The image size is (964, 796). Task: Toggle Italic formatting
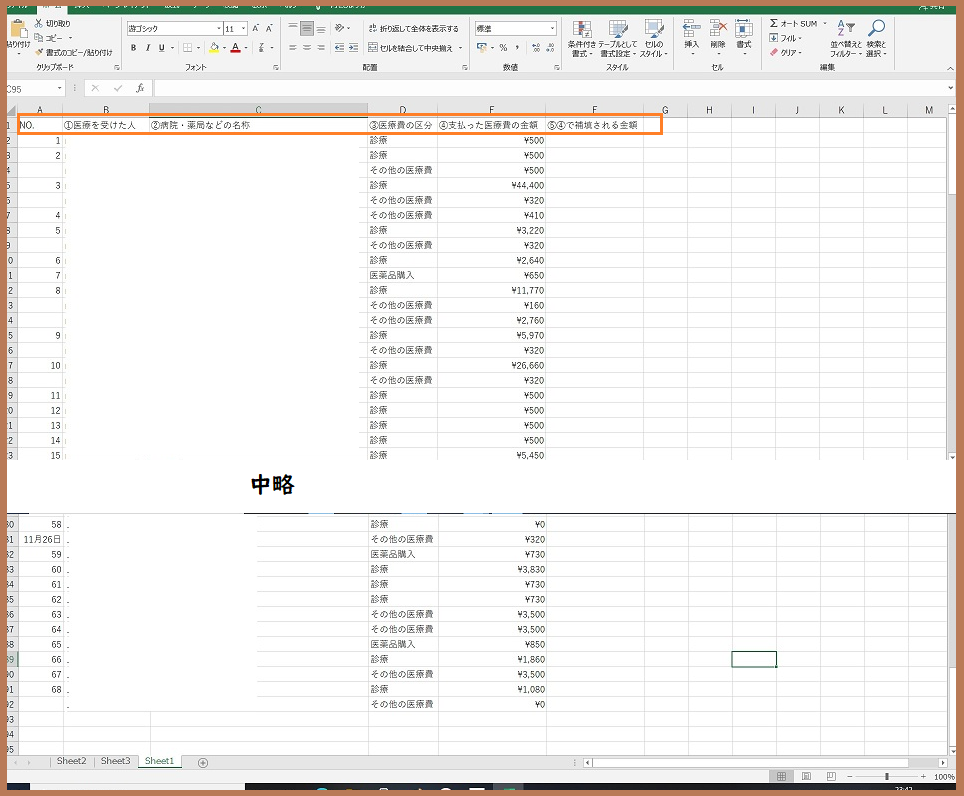(148, 47)
